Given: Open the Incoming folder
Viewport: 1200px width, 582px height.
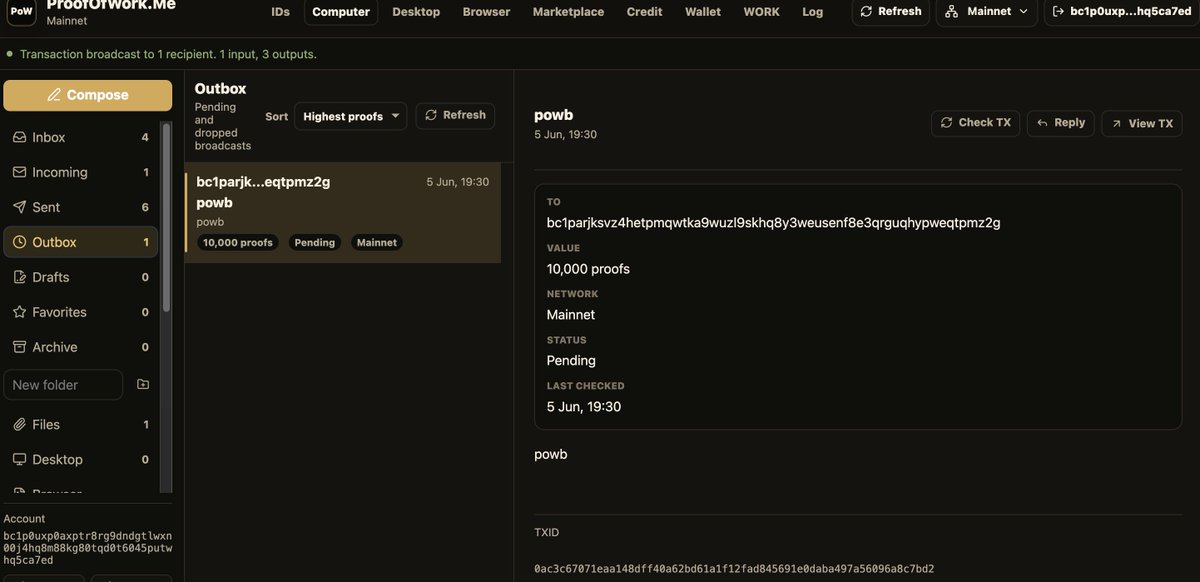Looking at the screenshot, I should point(80,172).
